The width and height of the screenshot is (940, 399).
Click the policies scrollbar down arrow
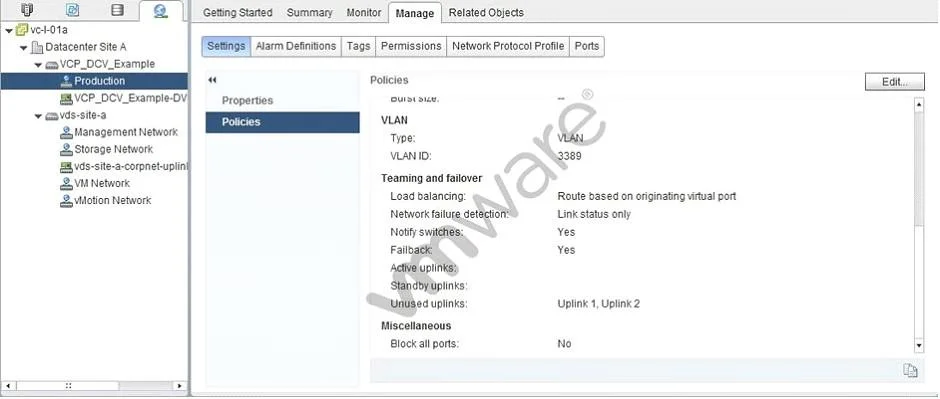click(919, 346)
